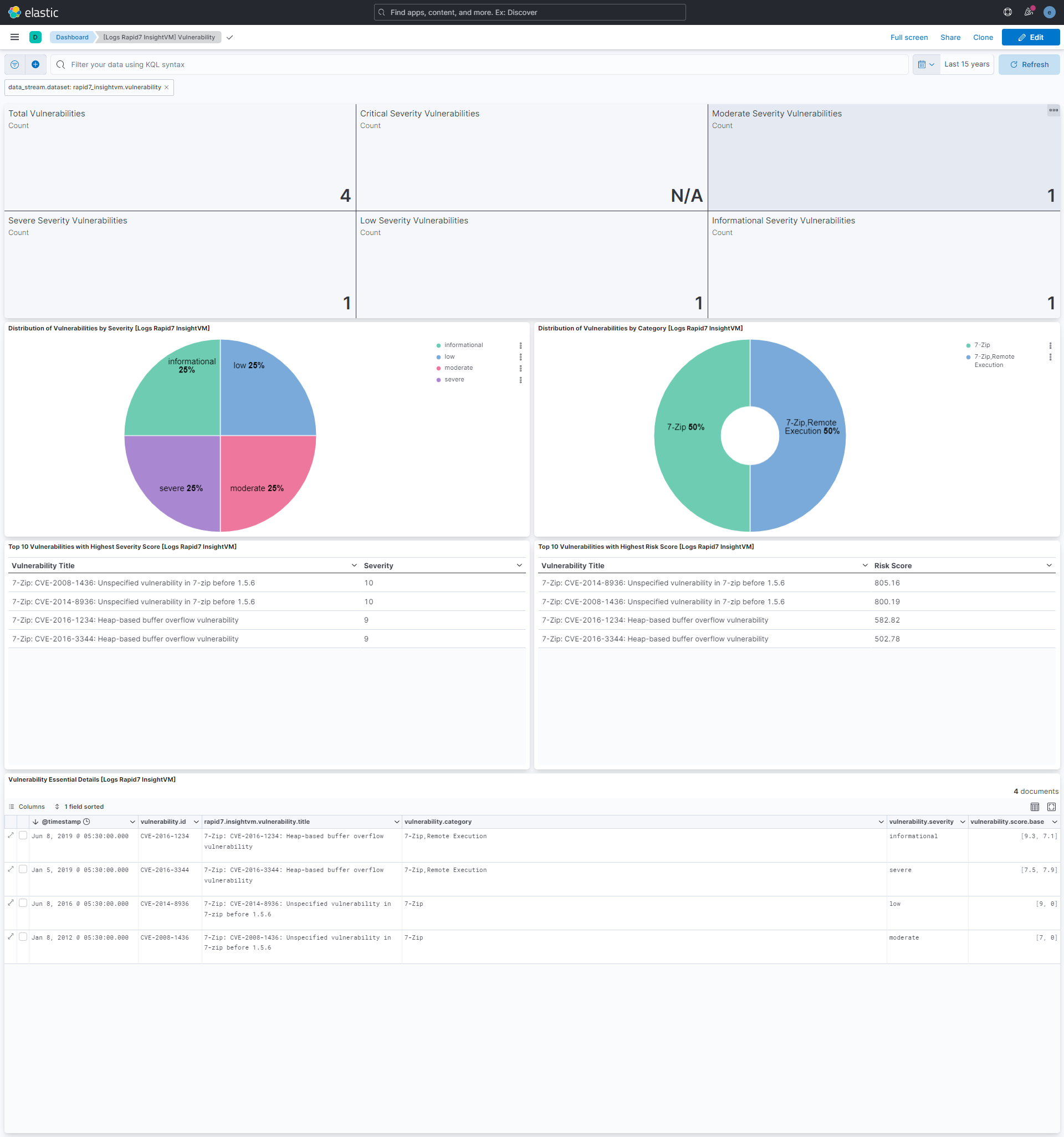Viewport: 1064px width, 1137px height.
Task: Open the user profile avatar
Action: (1050, 12)
